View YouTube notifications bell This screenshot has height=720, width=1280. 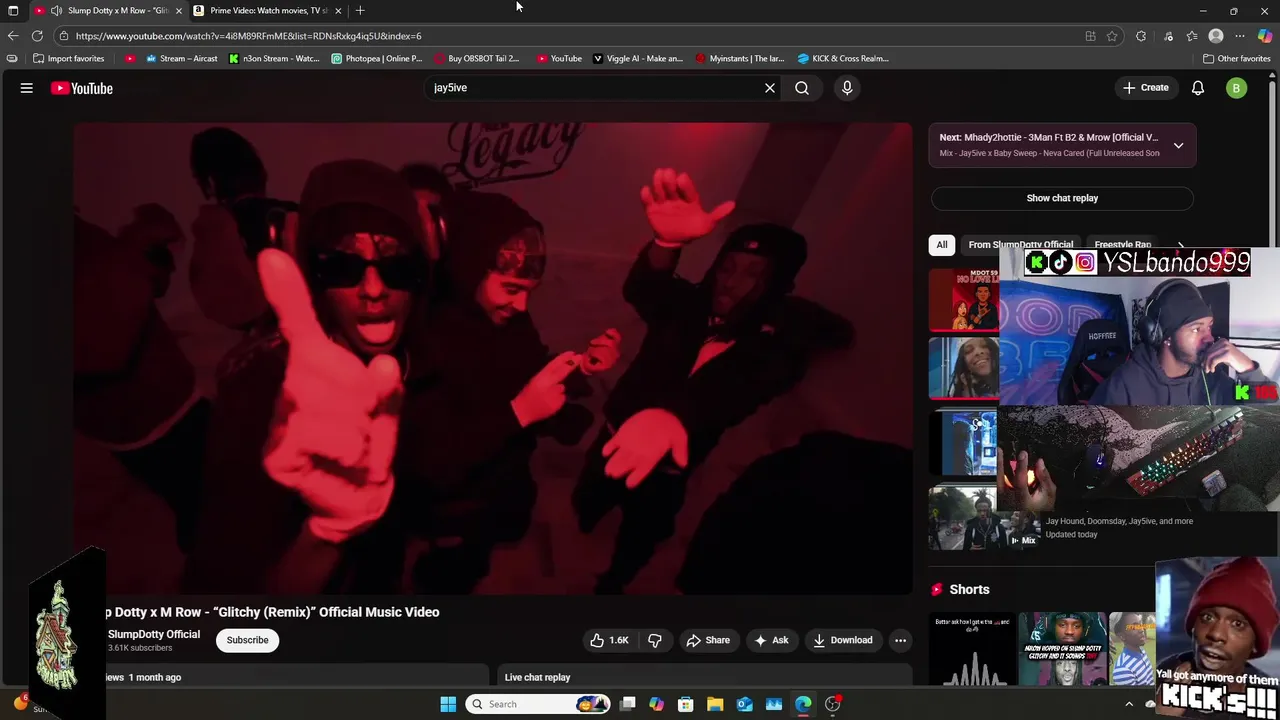(x=1198, y=88)
